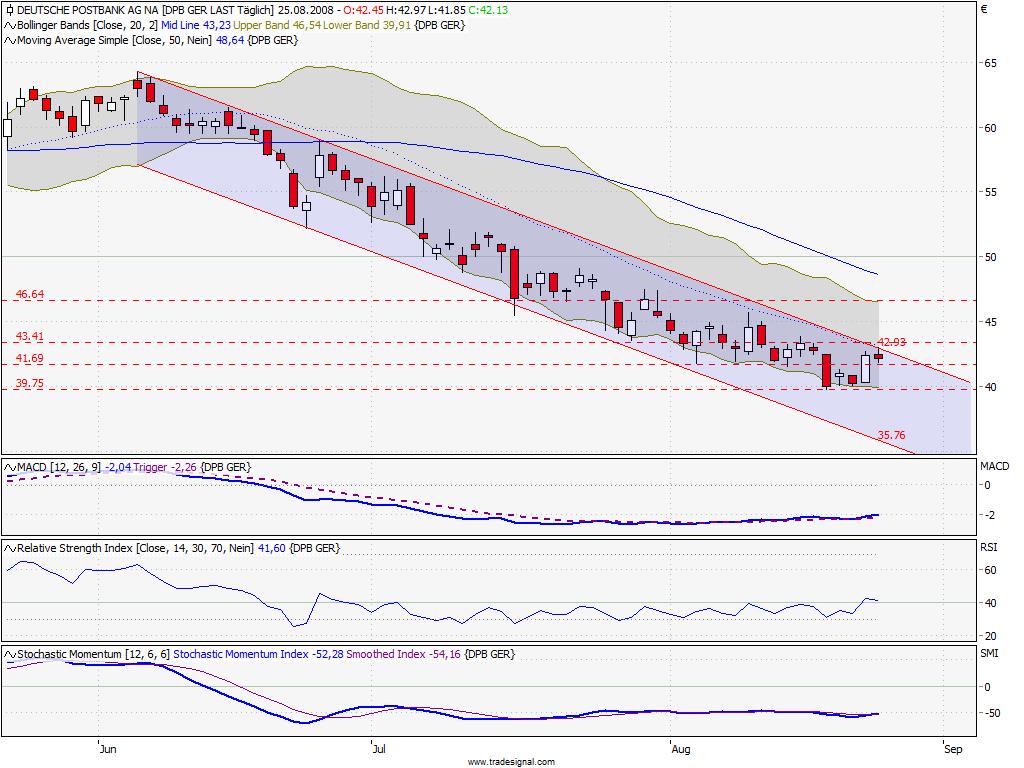Image resolution: width=1024 pixels, height=768 pixels.
Task: Click the 43.41 horizontal level label
Action: (x=29, y=336)
